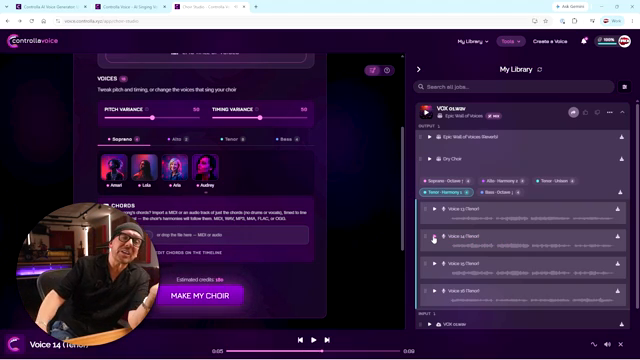Screen dimensions: 640x360
Task: Download the Dry Choir output
Action: tap(621, 159)
